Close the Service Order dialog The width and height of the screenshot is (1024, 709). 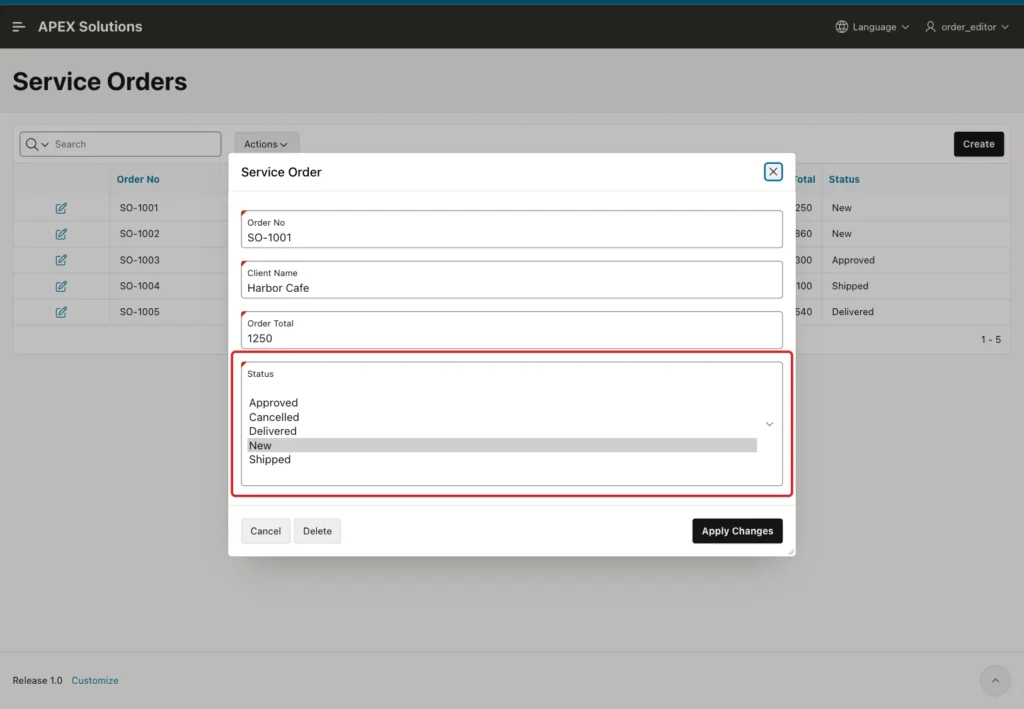[773, 172]
